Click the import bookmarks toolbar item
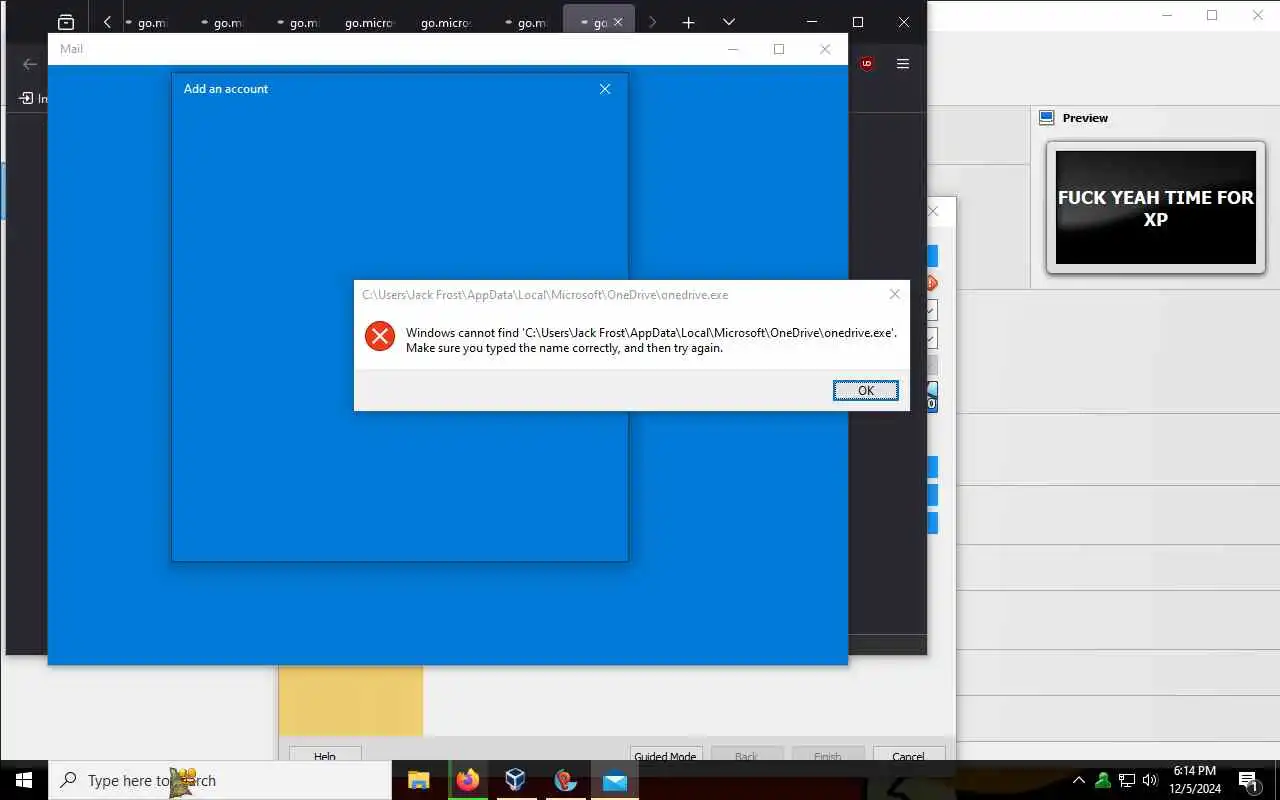The width and height of the screenshot is (1280, 800). [x=33, y=98]
